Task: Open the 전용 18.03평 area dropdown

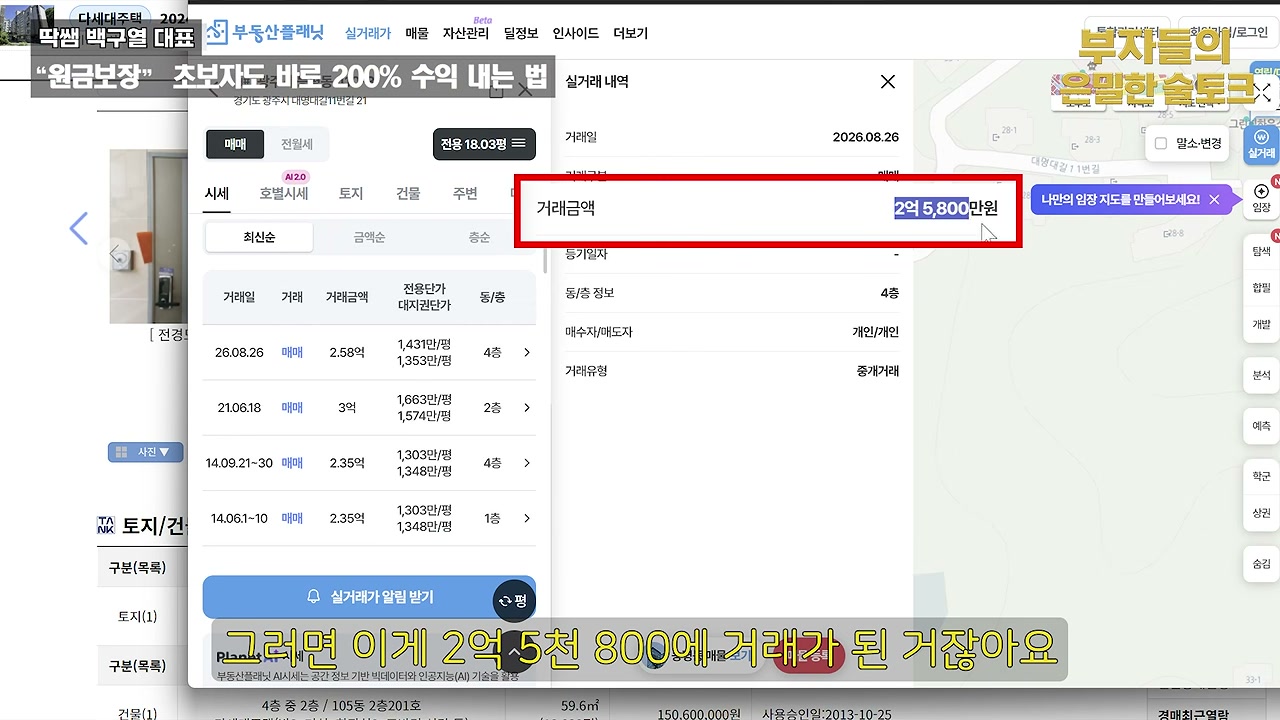Action: point(484,144)
